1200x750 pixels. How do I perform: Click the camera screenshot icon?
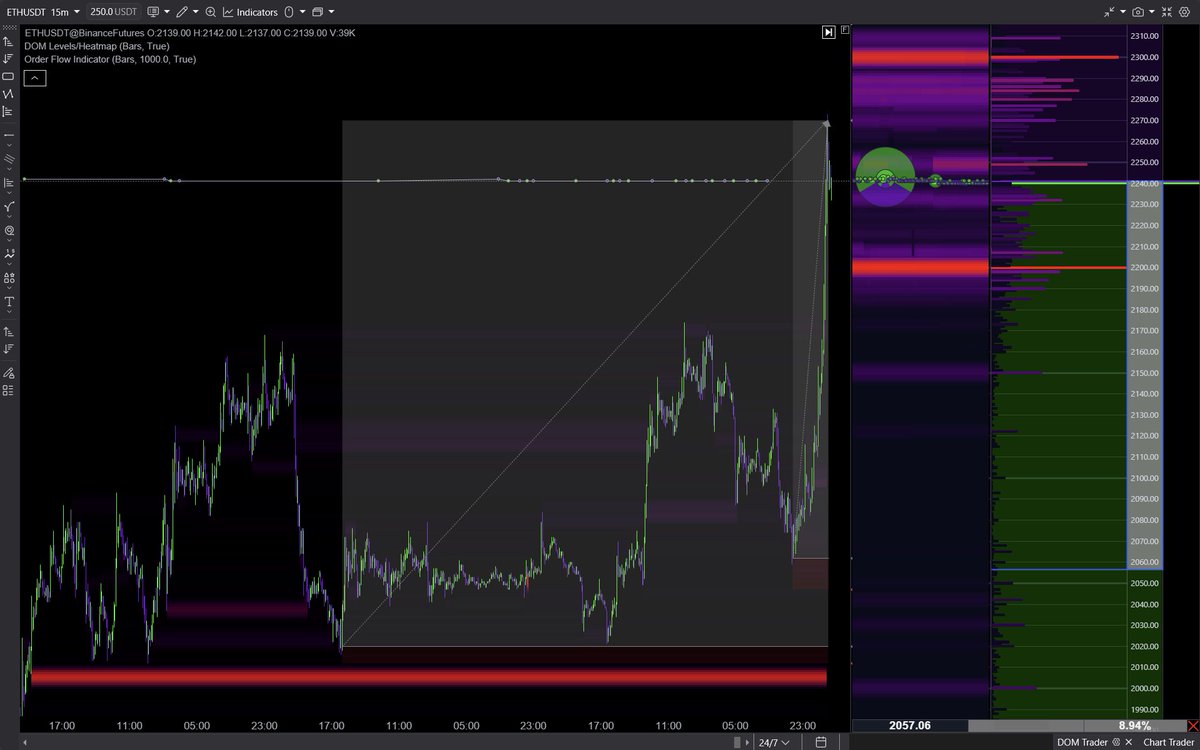(1138, 12)
